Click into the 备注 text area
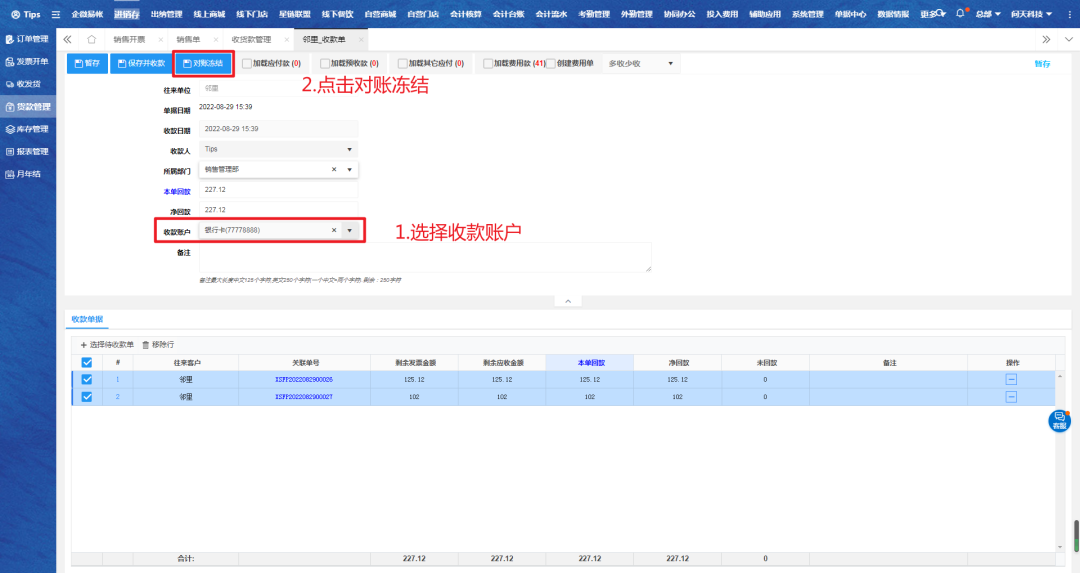 point(424,257)
